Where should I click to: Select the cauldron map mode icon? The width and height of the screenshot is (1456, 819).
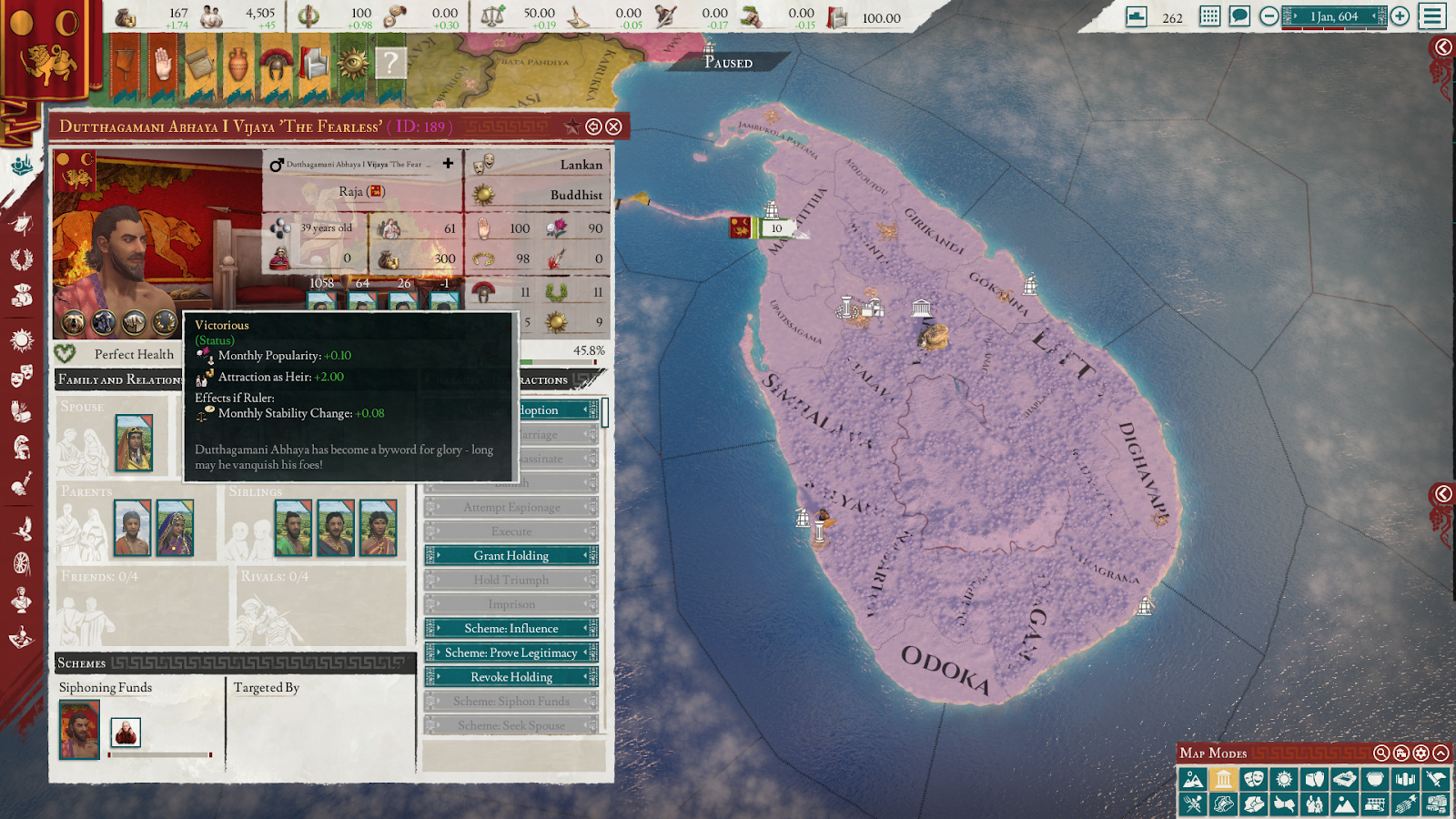tap(1375, 779)
